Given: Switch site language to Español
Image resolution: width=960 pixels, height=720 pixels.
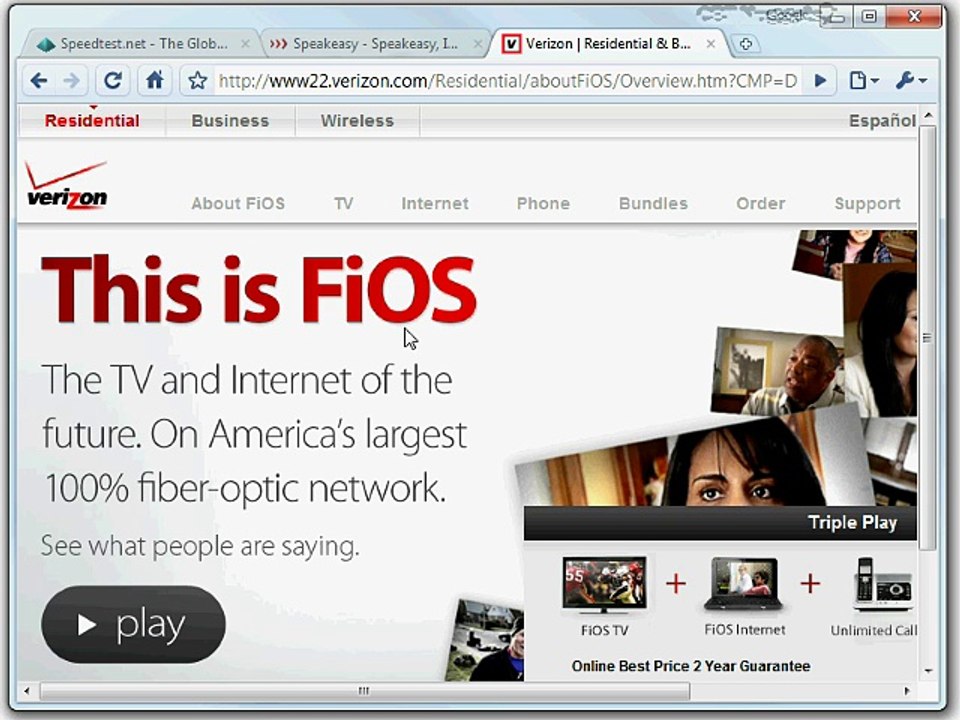Looking at the screenshot, I should coord(882,121).
